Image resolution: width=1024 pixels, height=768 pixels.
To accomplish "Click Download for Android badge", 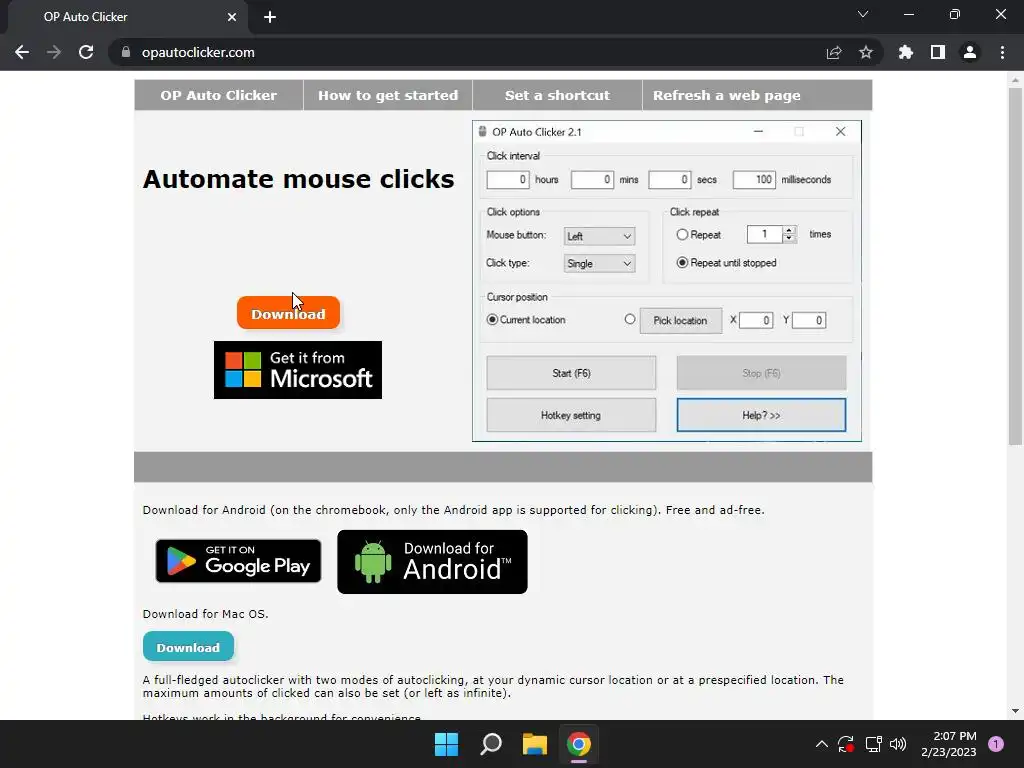I will pos(432,562).
